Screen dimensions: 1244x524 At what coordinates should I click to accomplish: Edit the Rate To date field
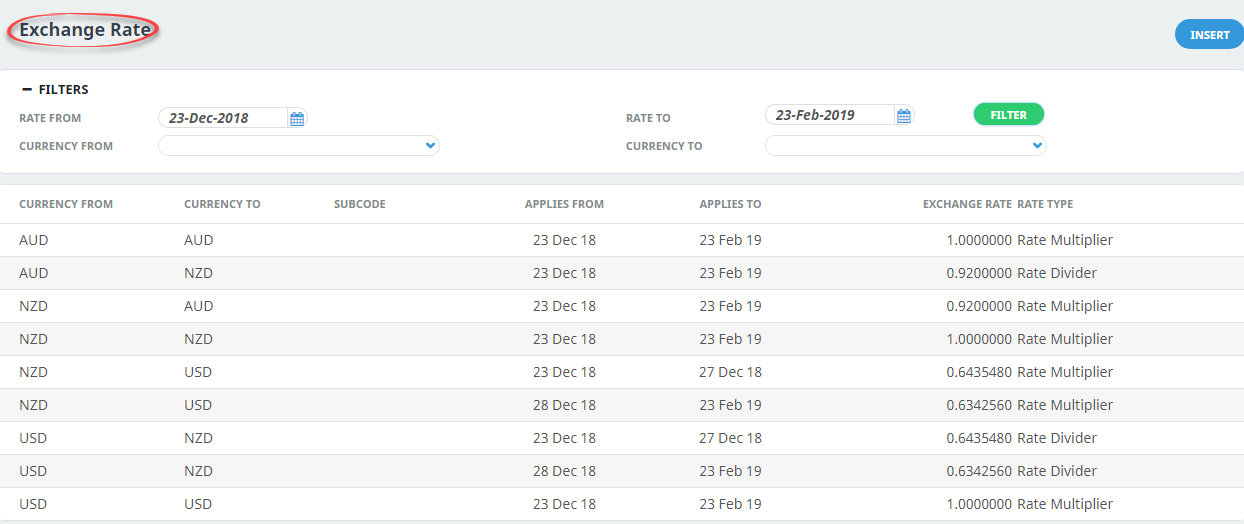click(x=831, y=115)
